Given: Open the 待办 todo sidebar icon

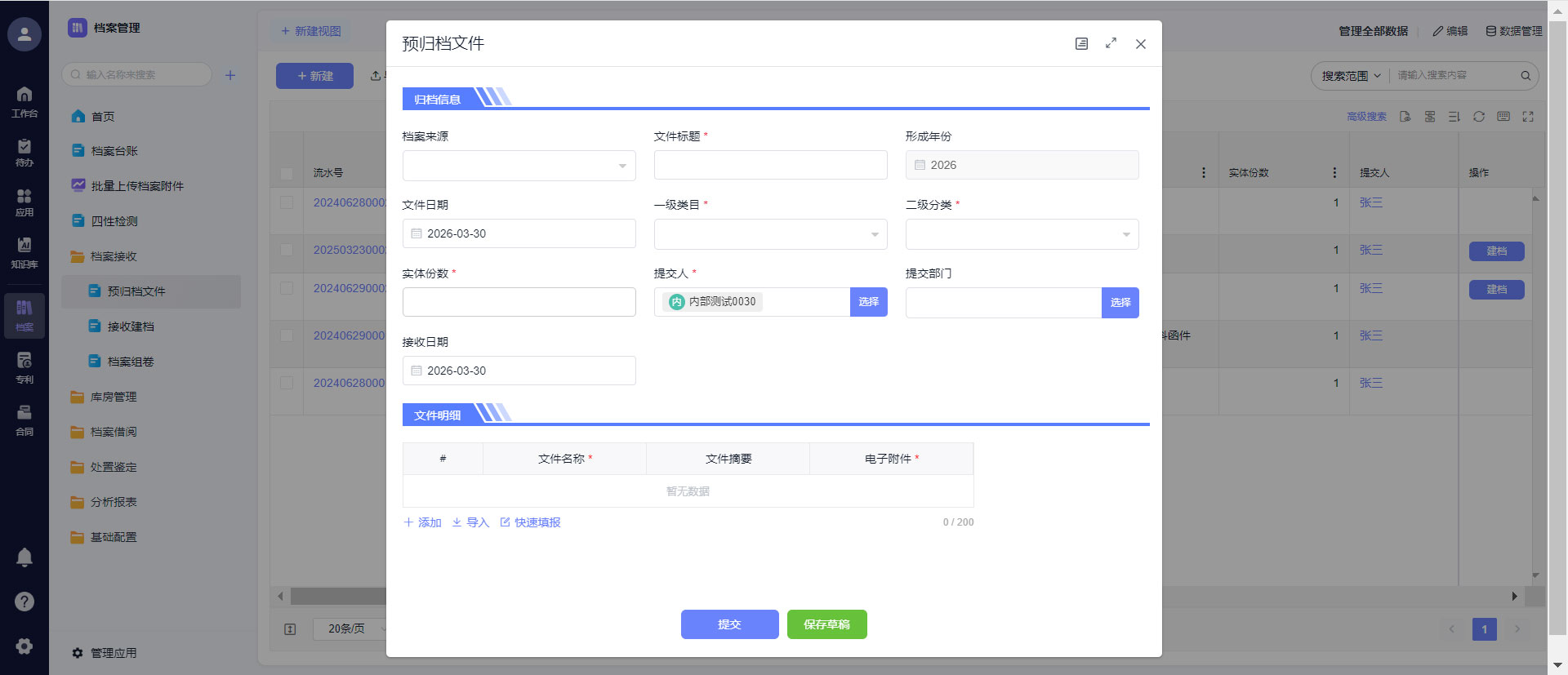Looking at the screenshot, I should [24, 151].
